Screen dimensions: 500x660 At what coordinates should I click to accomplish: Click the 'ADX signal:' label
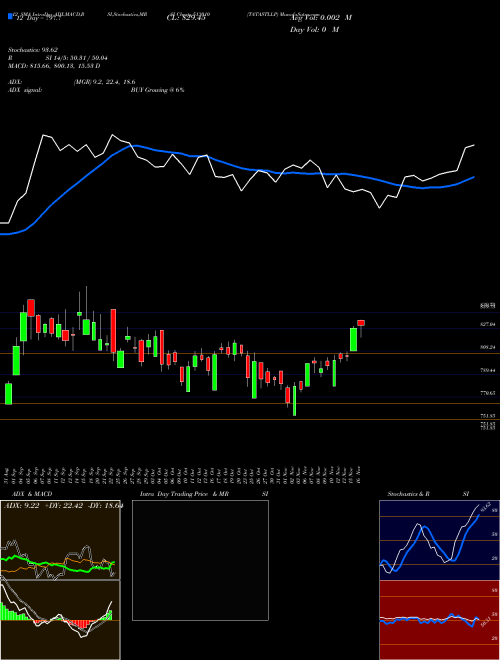pyautogui.click(x=25, y=90)
